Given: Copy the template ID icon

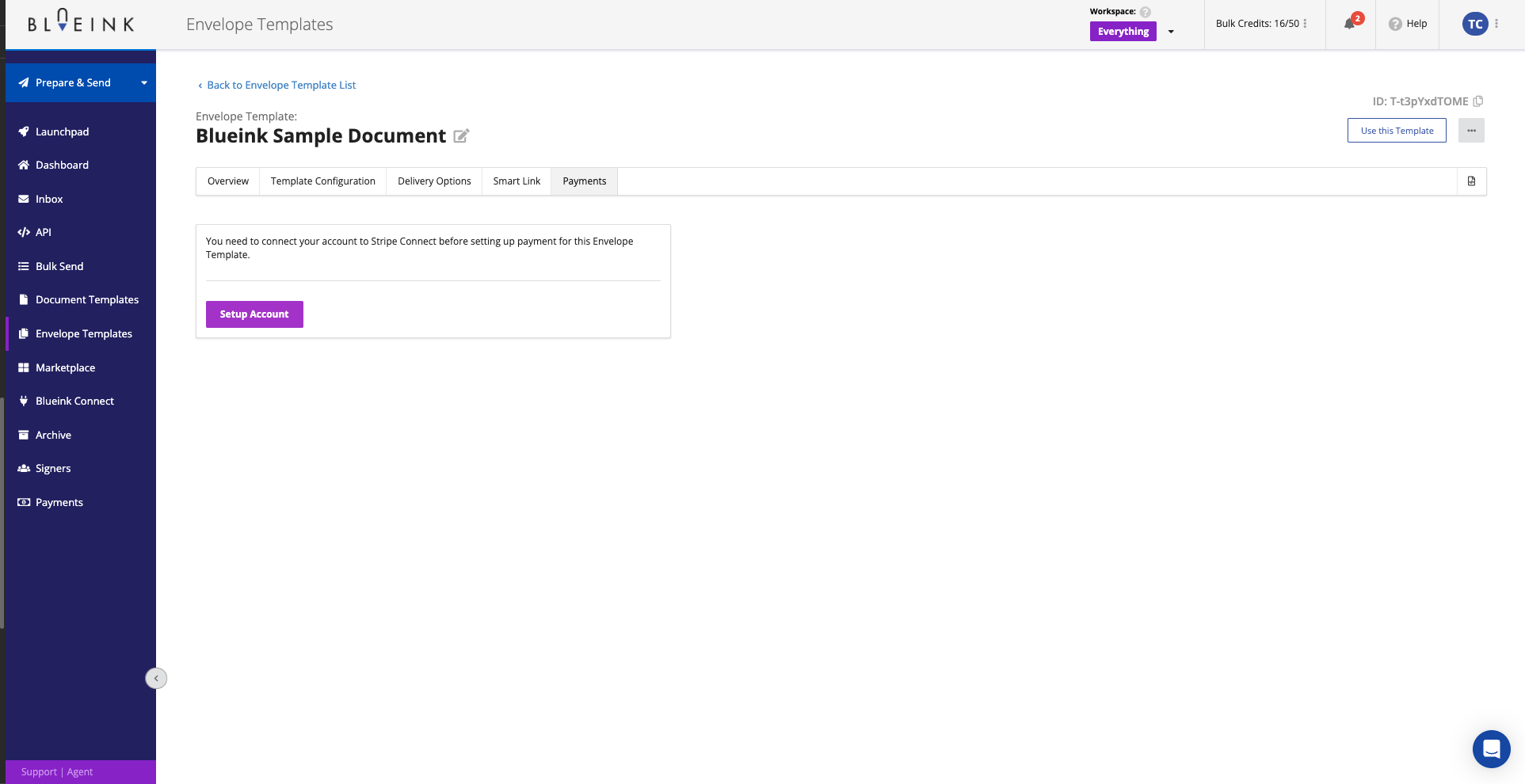Looking at the screenshot, I should pyautogui.click(x=1477, y=101).
